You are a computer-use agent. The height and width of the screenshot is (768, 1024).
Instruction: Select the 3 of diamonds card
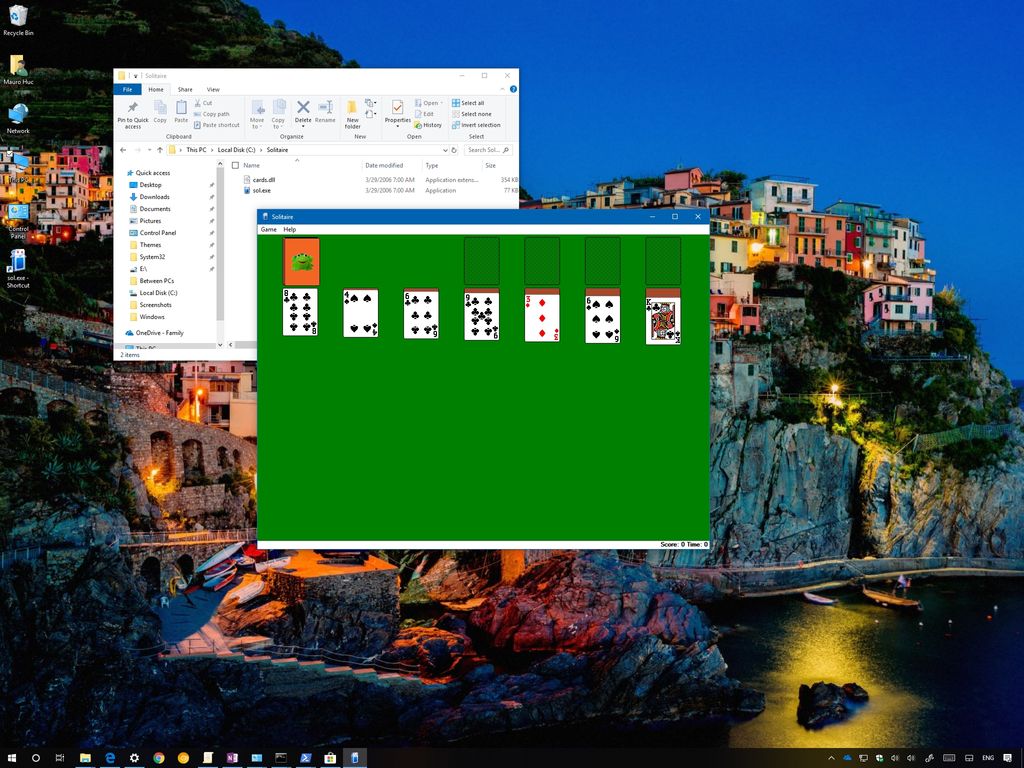tap(541, 315)
